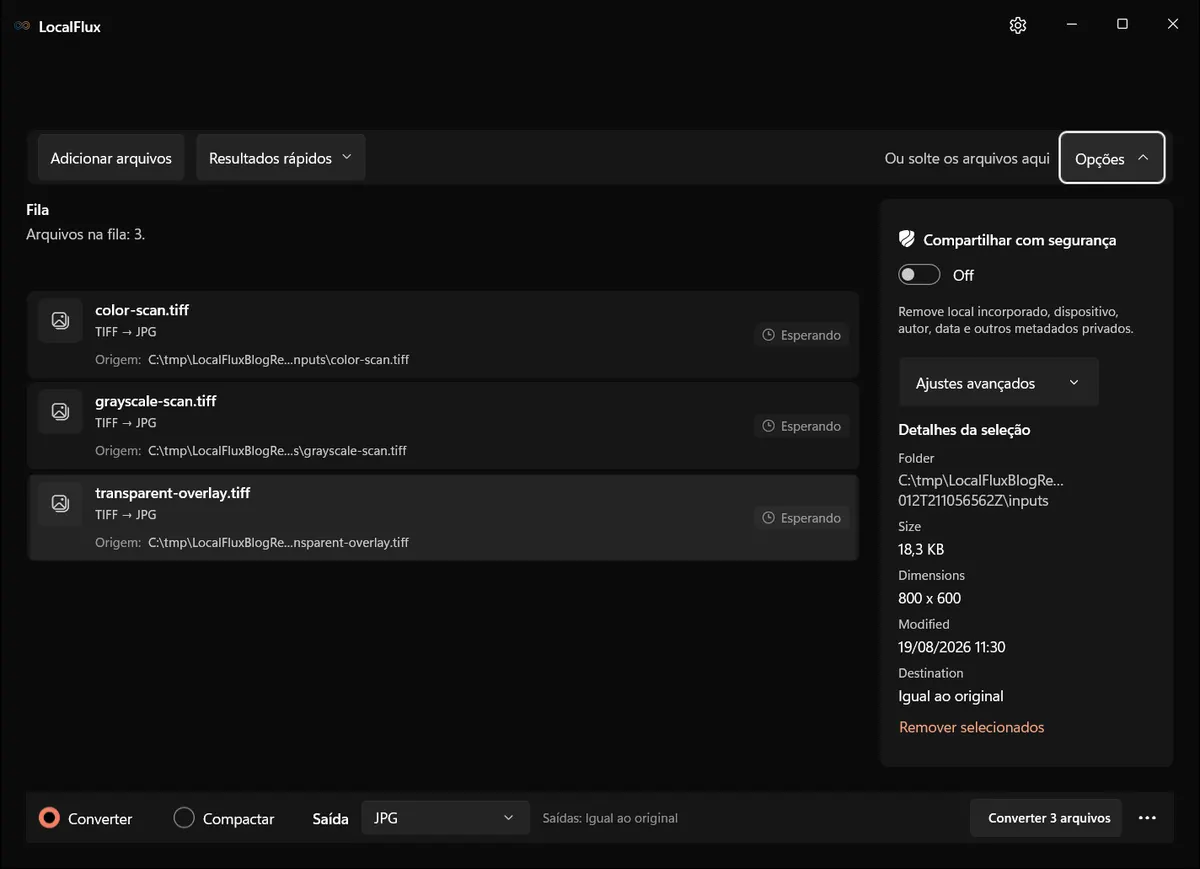Click image icon of grayscale-scan.tiff row
This screenshot has width=1200, height=869.
[60, 411]
